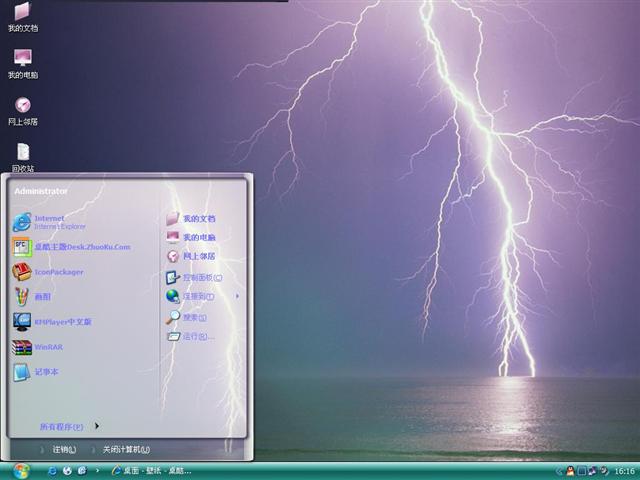Expand 所有程序(P) all programs list
640x480 pixels.
[69, 427]
